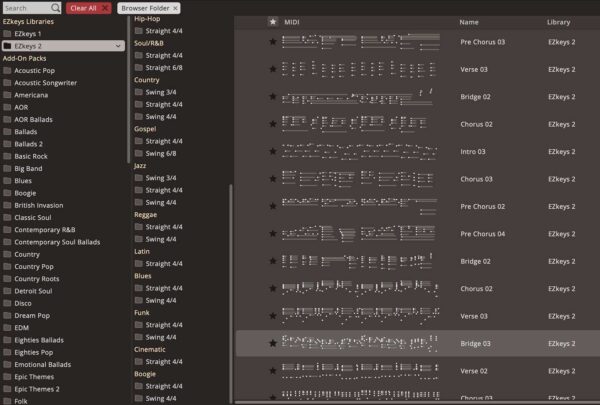The image size is (600, 405).
Task: Click the search magnifier icon
Action: click(x=55, y=8)
